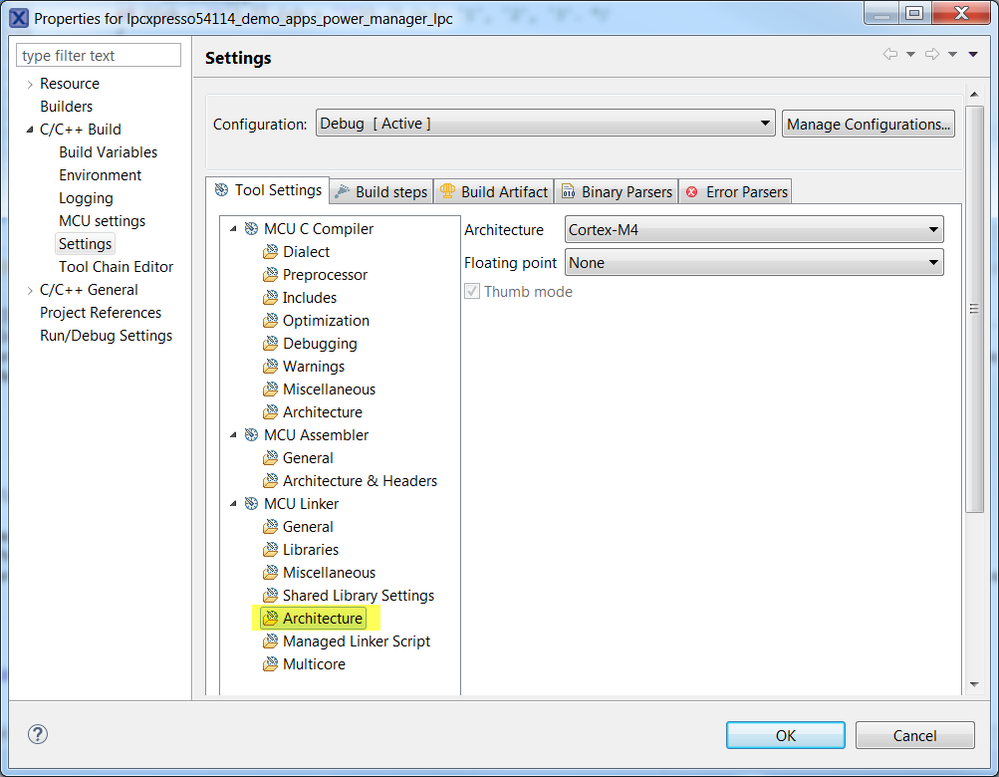Switch to the Error Parsers tab
Screen dimensions: 999x777
[x=736, y=192]
